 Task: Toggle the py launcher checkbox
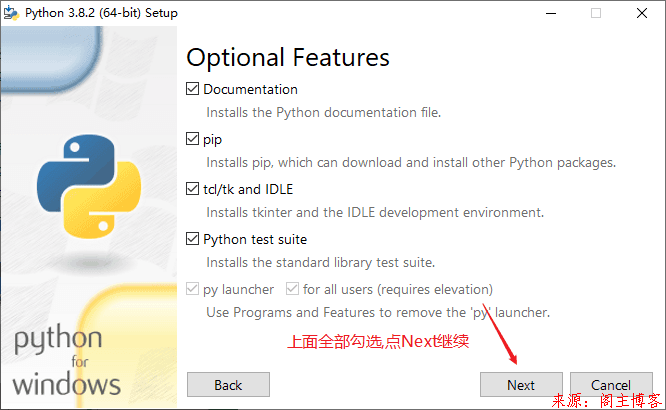(192, 289)
